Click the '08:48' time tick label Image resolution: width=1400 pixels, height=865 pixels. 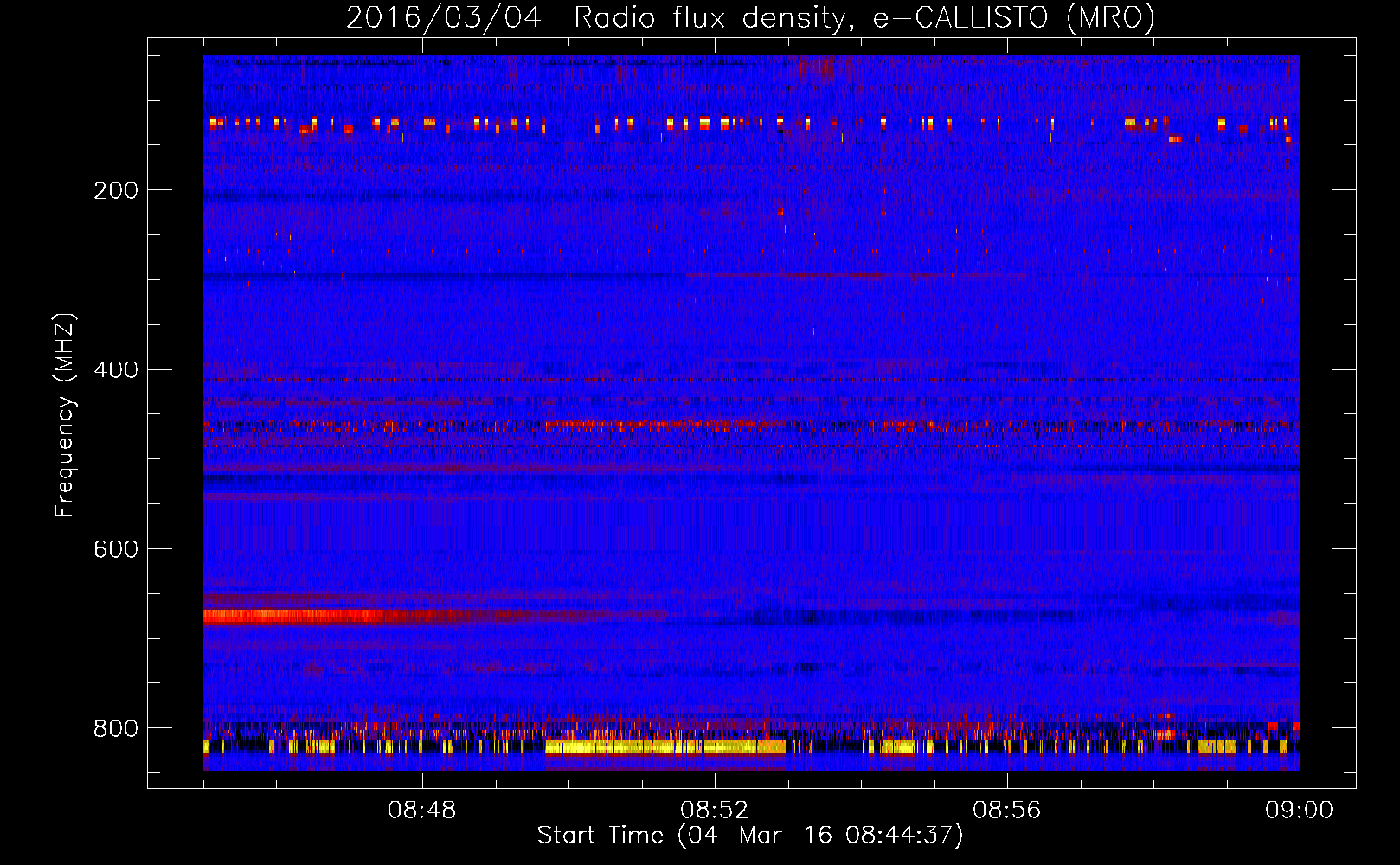coord(422,811)
